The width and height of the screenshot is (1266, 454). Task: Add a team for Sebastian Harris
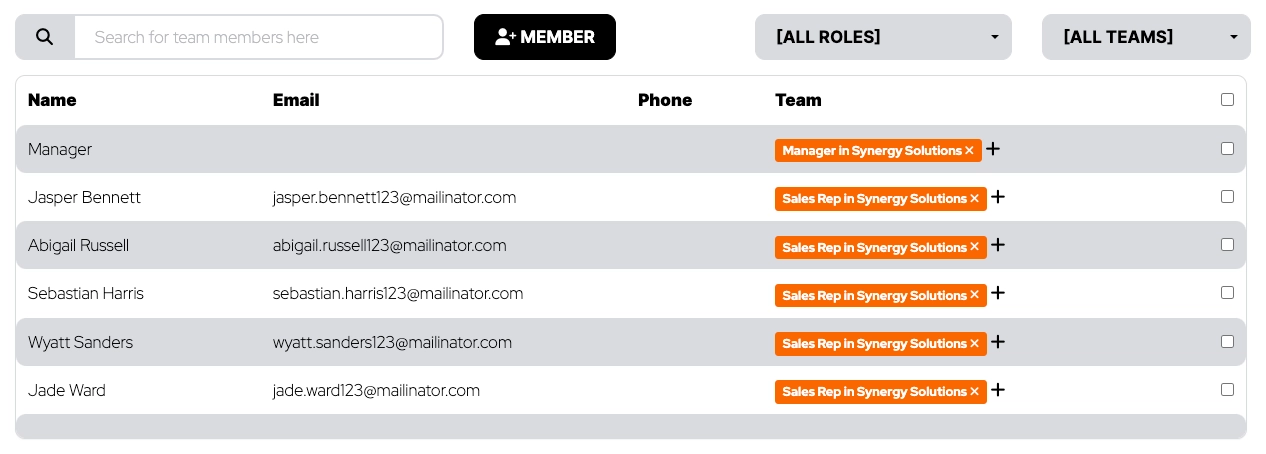click(998, 293)
